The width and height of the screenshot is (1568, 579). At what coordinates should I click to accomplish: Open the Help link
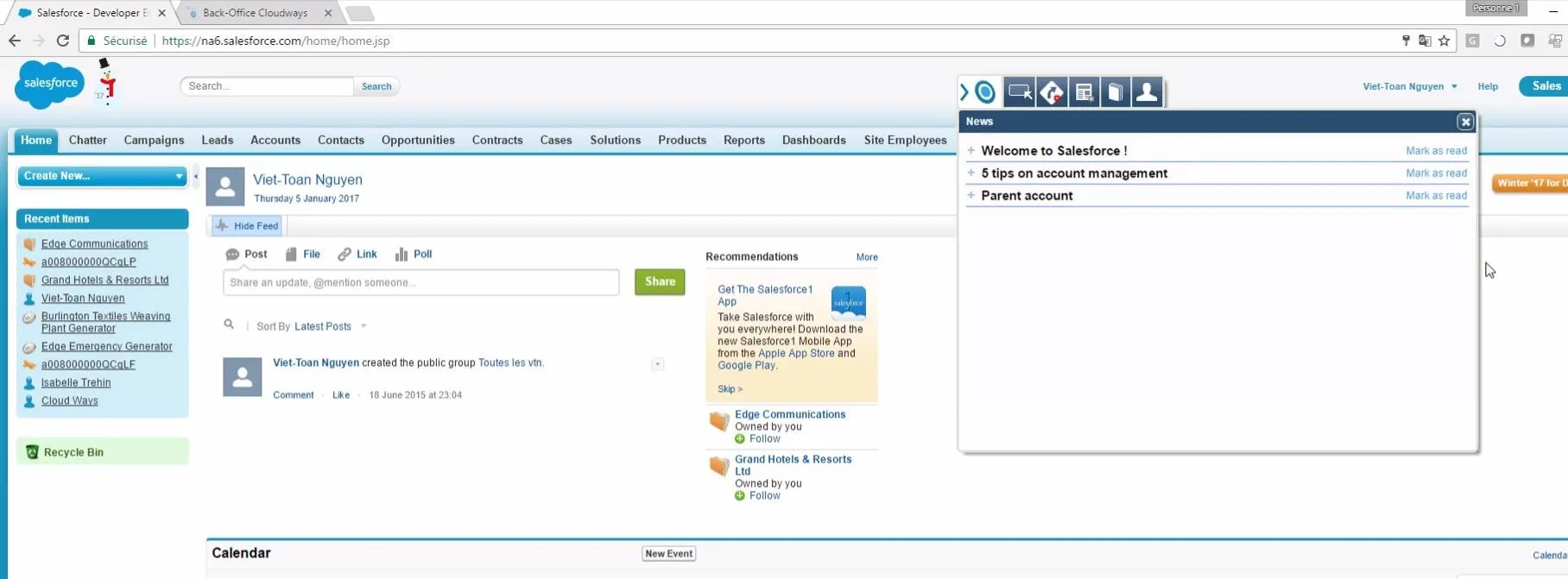(1488, 86)
